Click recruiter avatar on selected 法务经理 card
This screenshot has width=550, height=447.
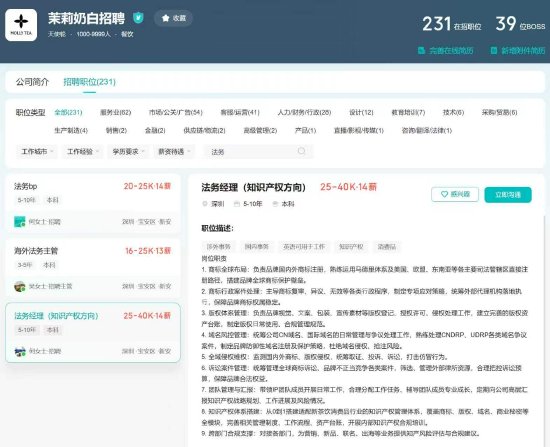coord(20,351)
